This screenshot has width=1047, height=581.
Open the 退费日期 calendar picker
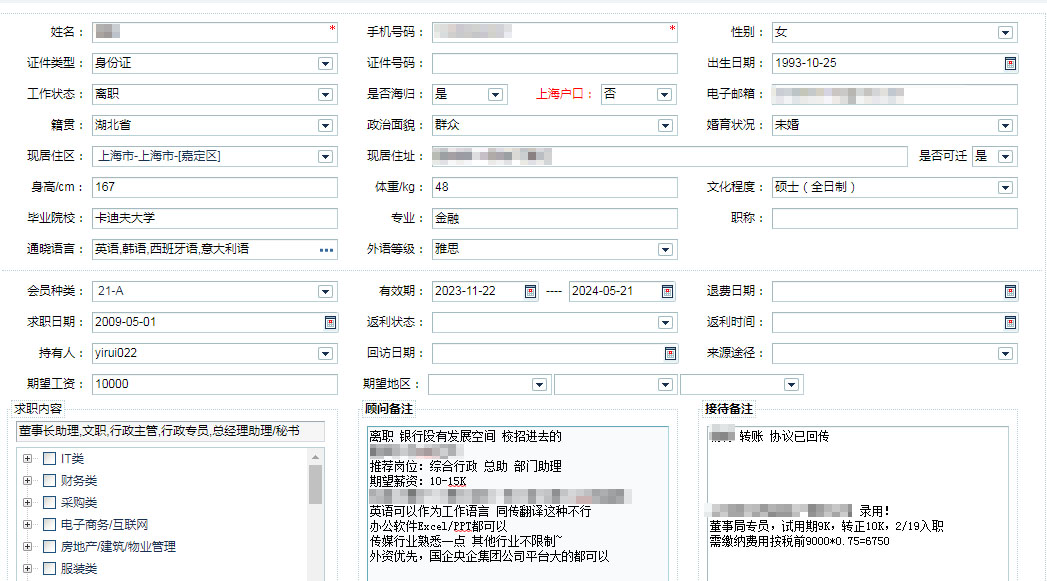[1010, 292]
